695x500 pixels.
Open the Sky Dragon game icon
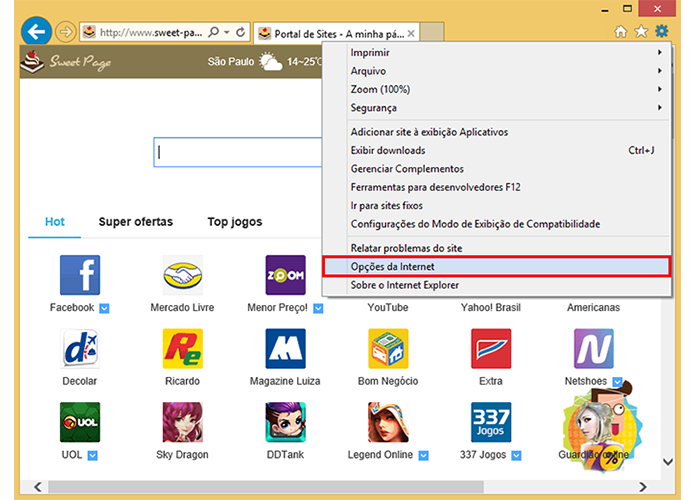click(183, 422)
